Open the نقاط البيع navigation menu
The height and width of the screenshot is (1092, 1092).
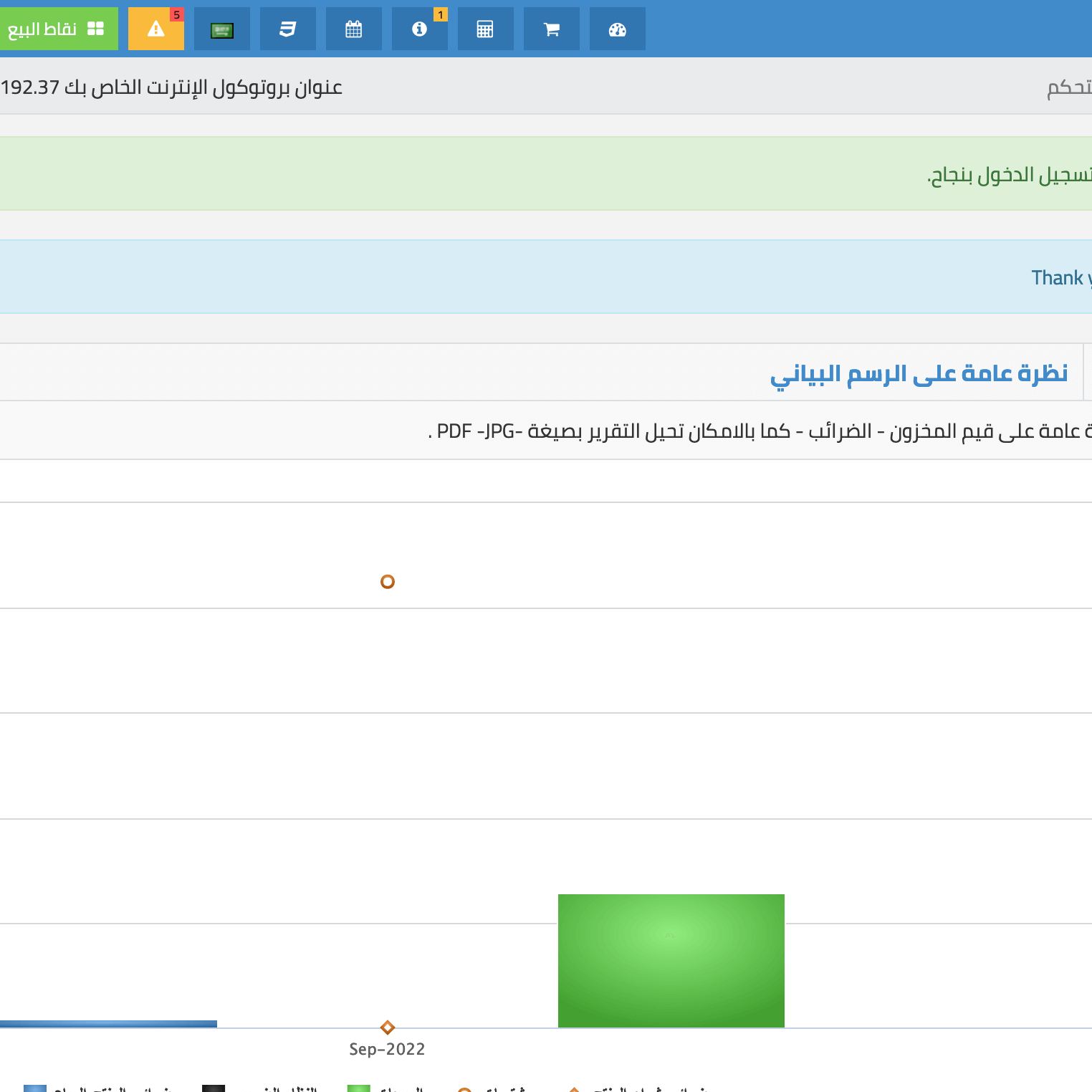coord(43,27)
